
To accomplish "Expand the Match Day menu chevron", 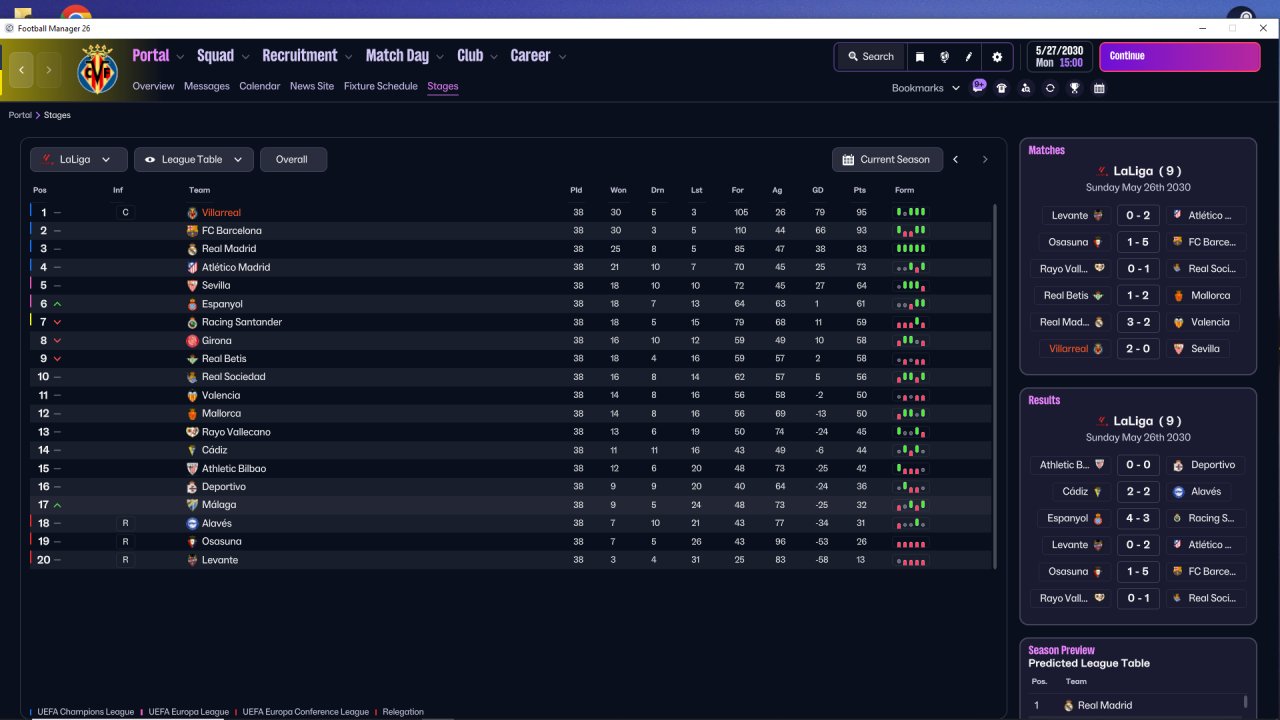I will (x=439, y=57).
